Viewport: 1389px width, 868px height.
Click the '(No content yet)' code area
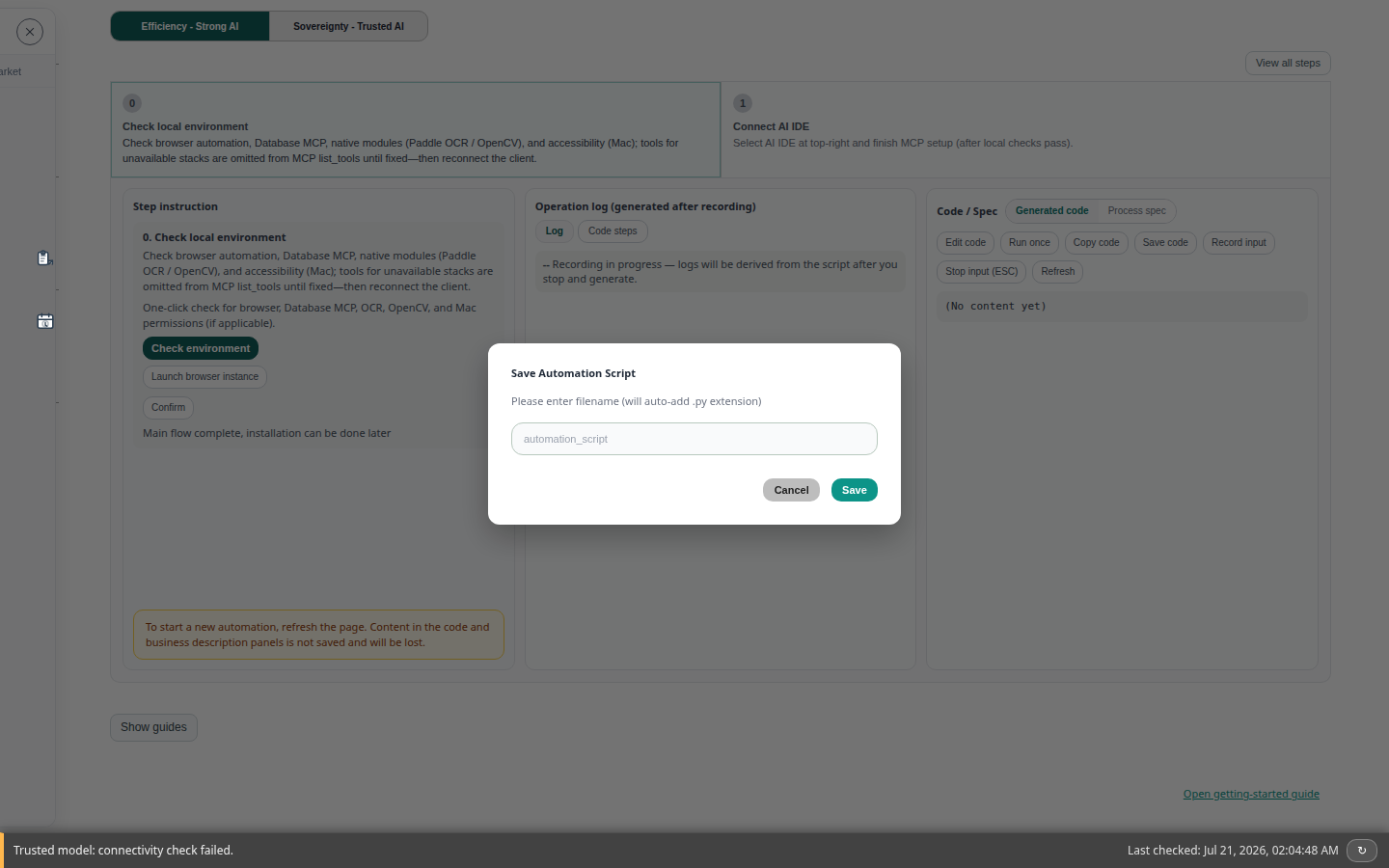point(1122,307)
